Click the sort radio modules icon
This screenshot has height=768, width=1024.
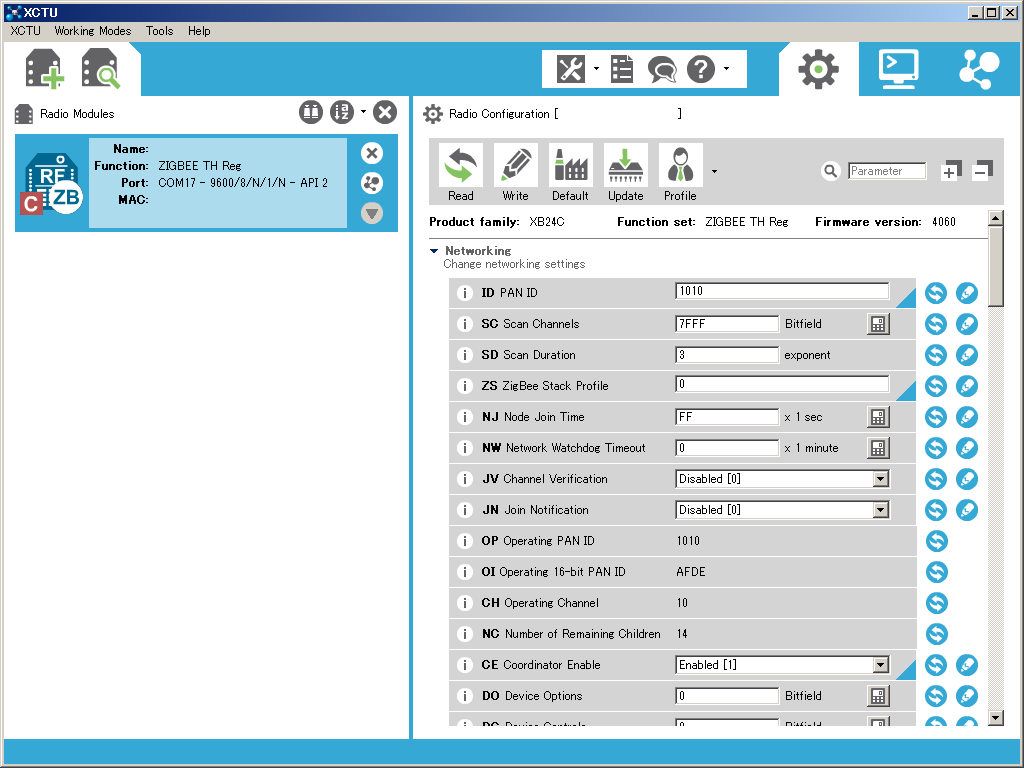pos(342,112)
